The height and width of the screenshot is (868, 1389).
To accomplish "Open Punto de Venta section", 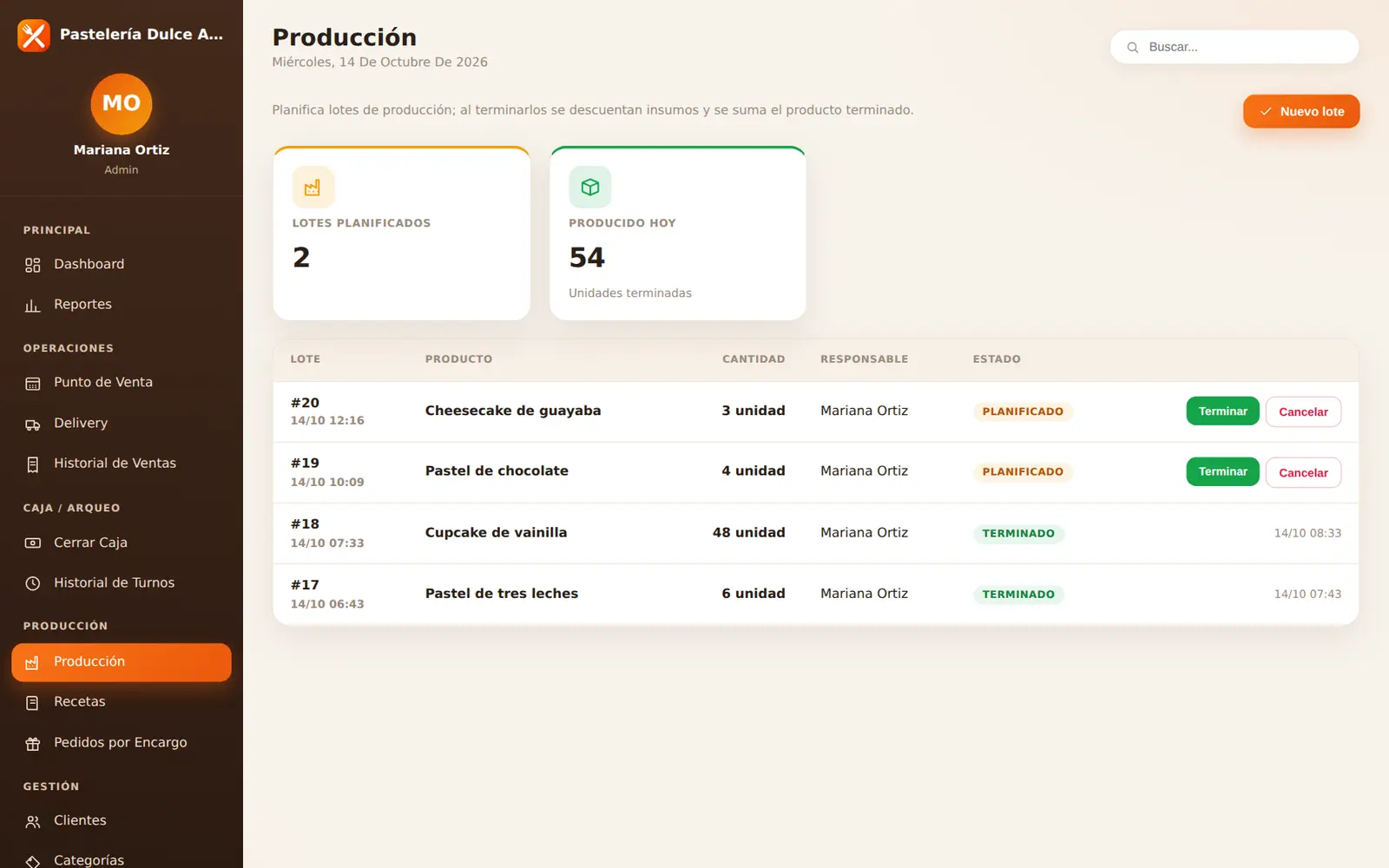I will (122, 382).
